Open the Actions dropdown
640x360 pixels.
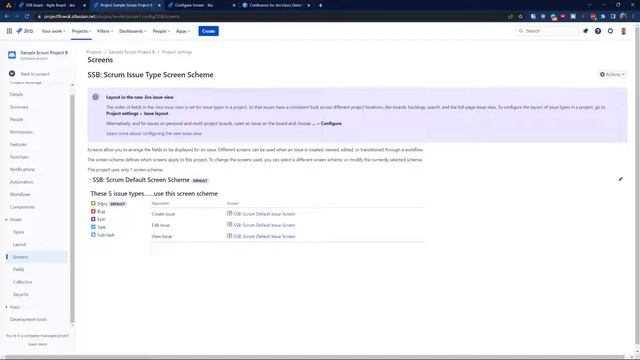pos(612,74)
